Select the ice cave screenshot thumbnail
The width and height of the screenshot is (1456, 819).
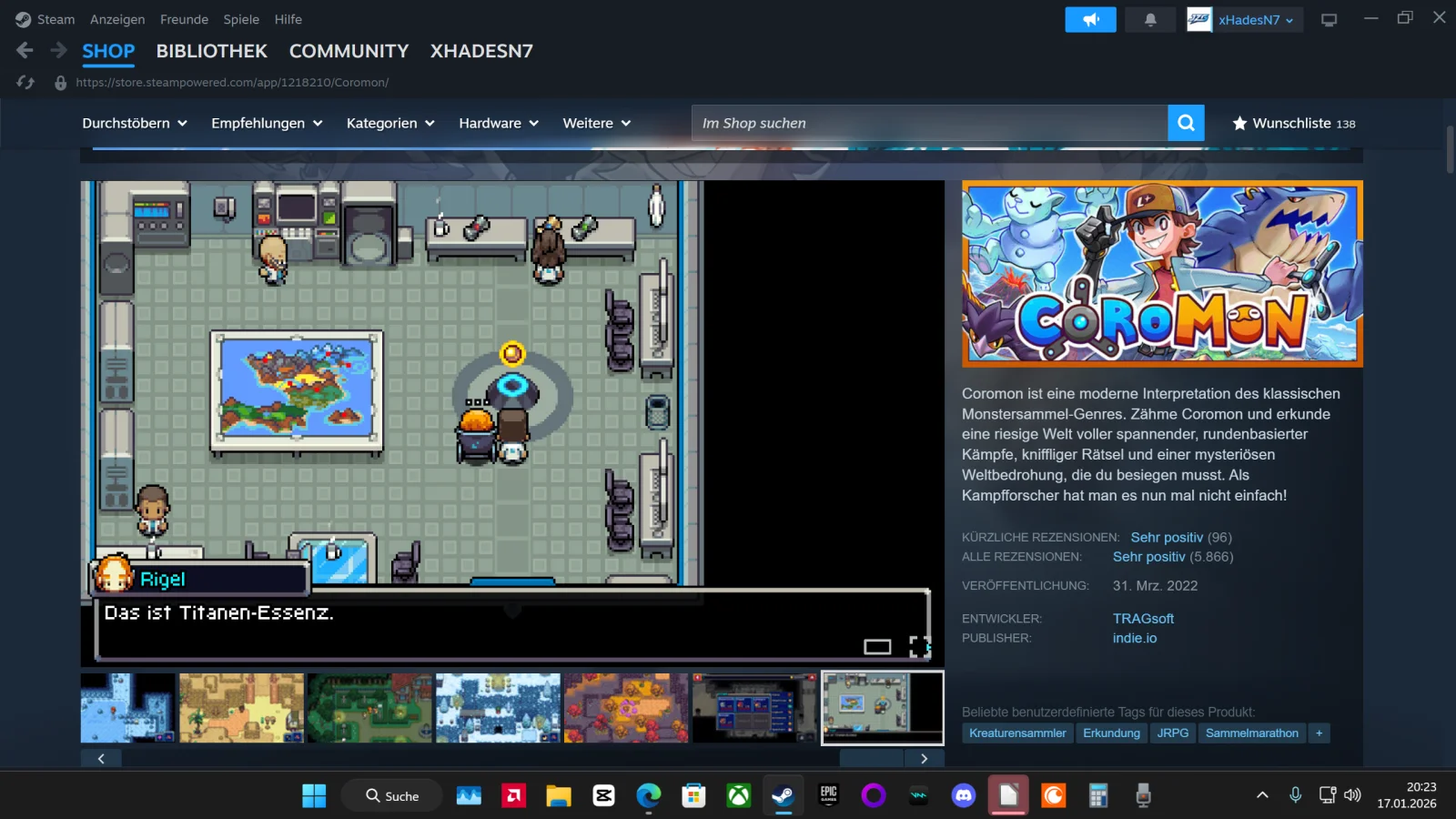[x=128, y=708]
